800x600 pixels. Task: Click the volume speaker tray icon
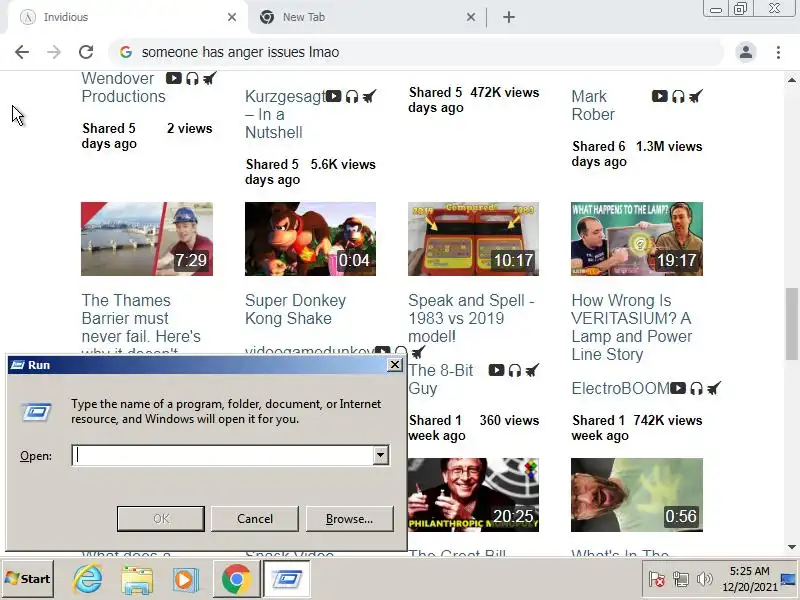tap(705, 579)
